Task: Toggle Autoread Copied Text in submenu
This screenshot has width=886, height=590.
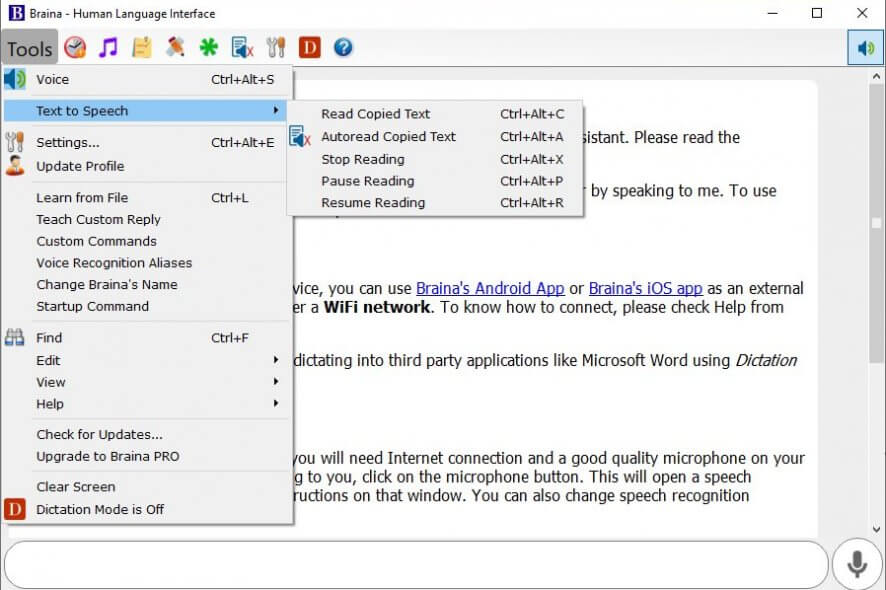Action: (x=388, y=137)
